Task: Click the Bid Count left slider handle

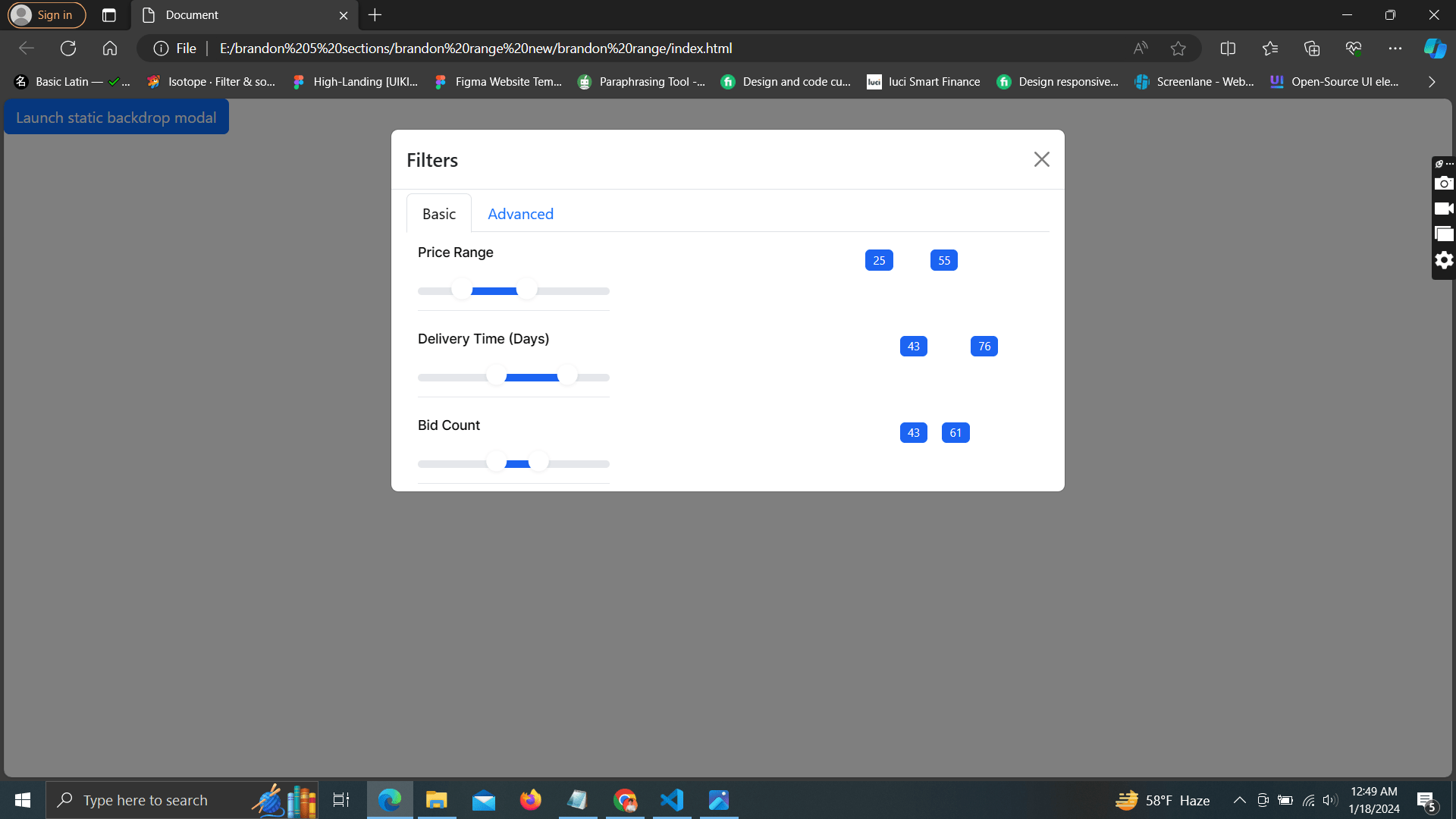Action: coord(497,462)
